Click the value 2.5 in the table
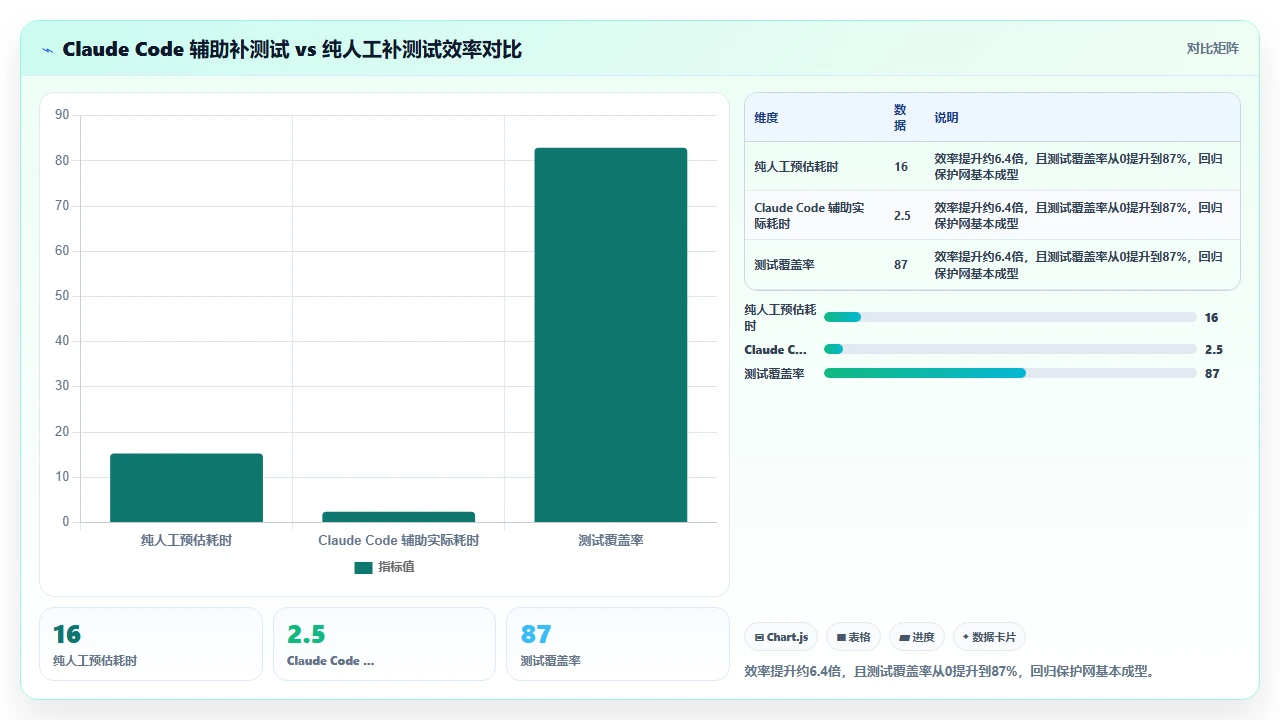 click(902, 216)
